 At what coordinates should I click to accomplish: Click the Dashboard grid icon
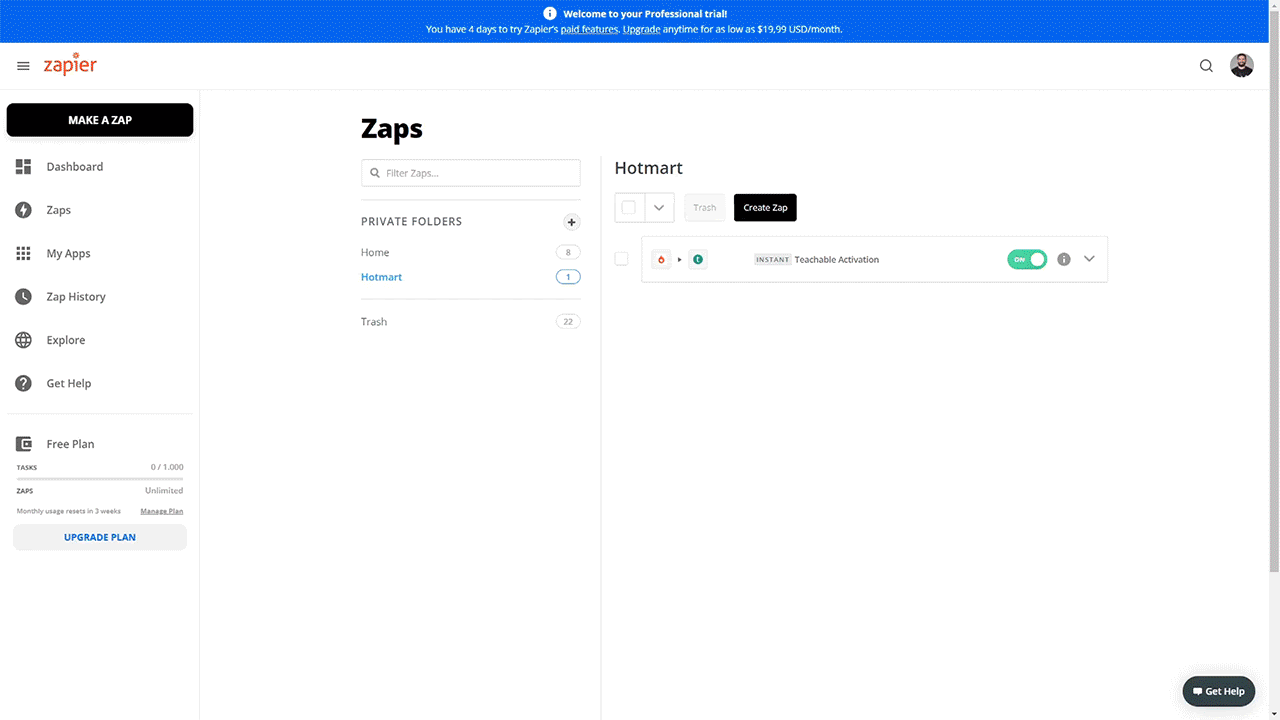click(23, 167)
